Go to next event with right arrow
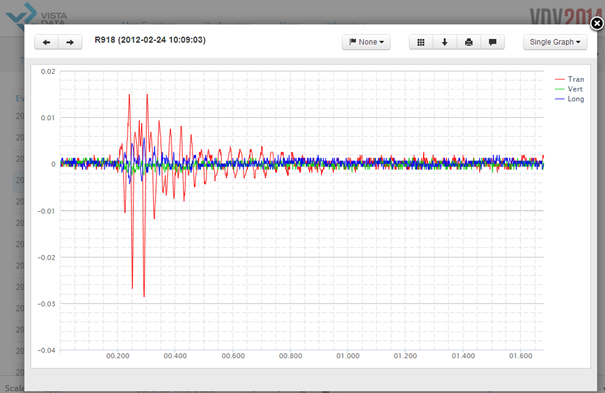Image resolution: width=605 pixels, height=393 pixels. pos(70,42)
